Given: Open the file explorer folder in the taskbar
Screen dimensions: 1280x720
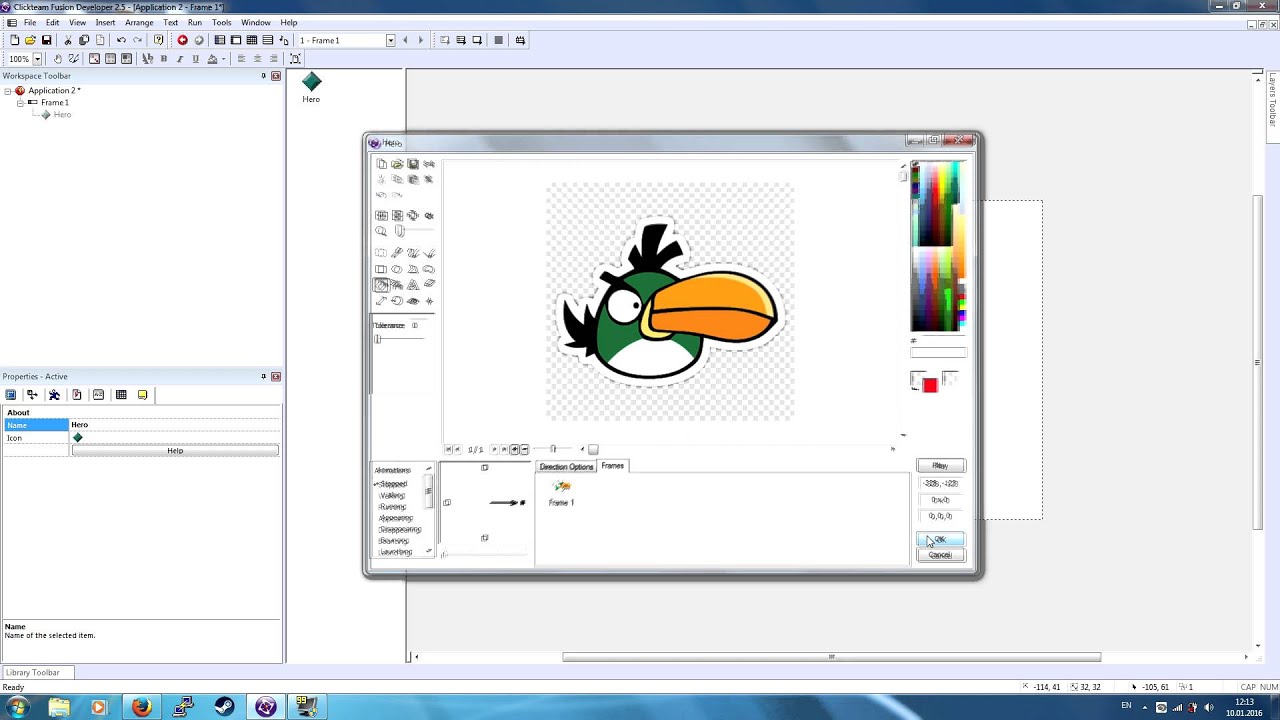Looking at the screenshot, I should (59, 707).
